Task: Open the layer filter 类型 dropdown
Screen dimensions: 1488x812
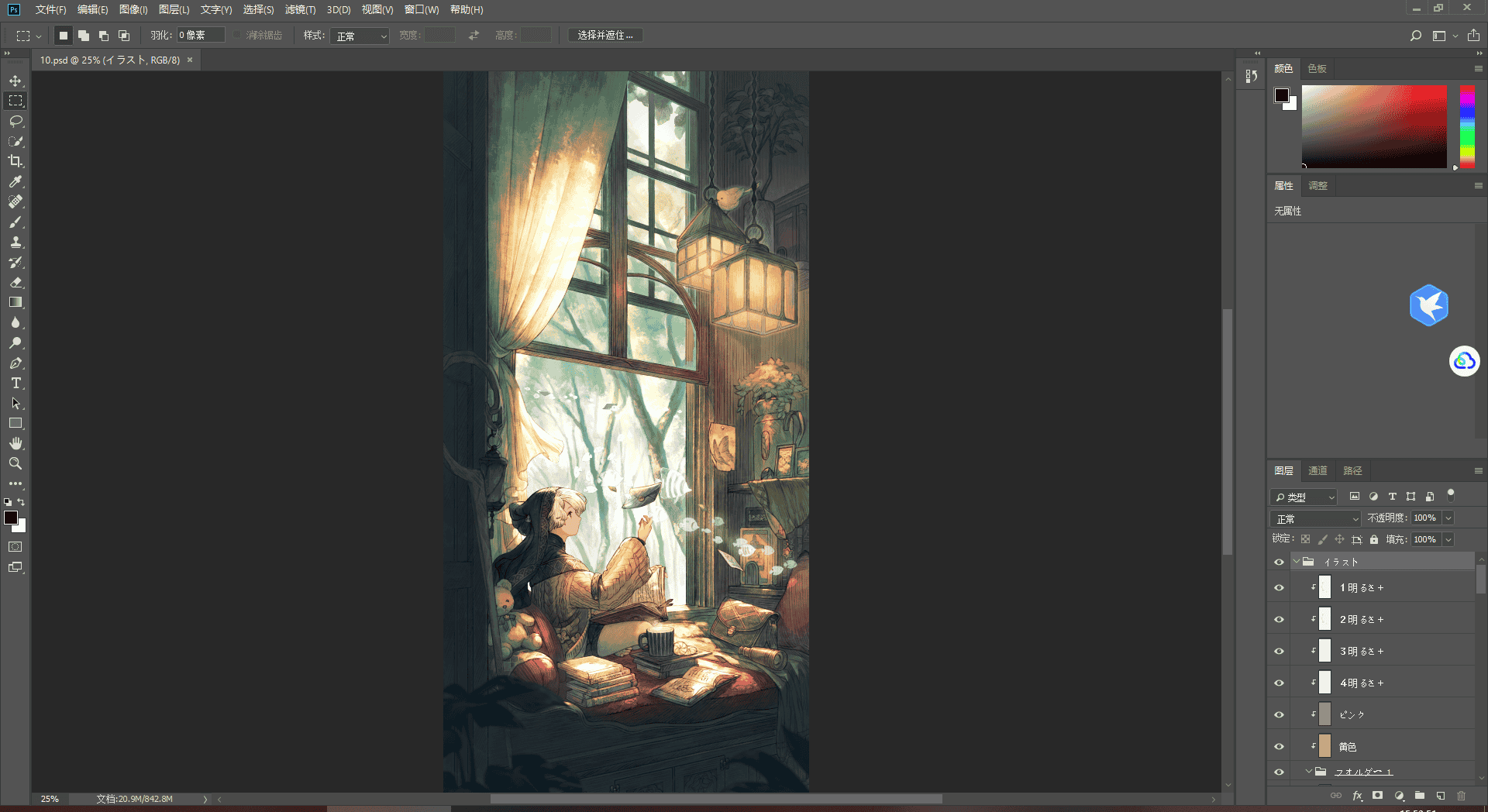Action: point(1306,497)
